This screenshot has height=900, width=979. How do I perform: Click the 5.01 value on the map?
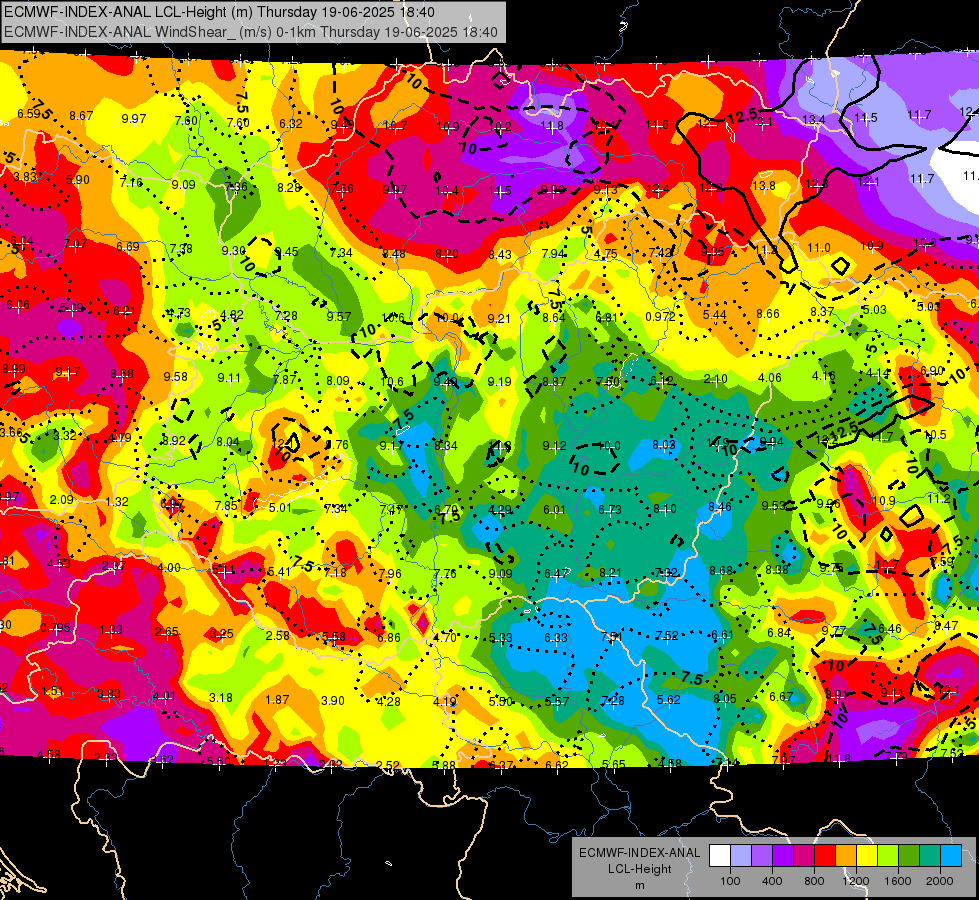(280, 508)
